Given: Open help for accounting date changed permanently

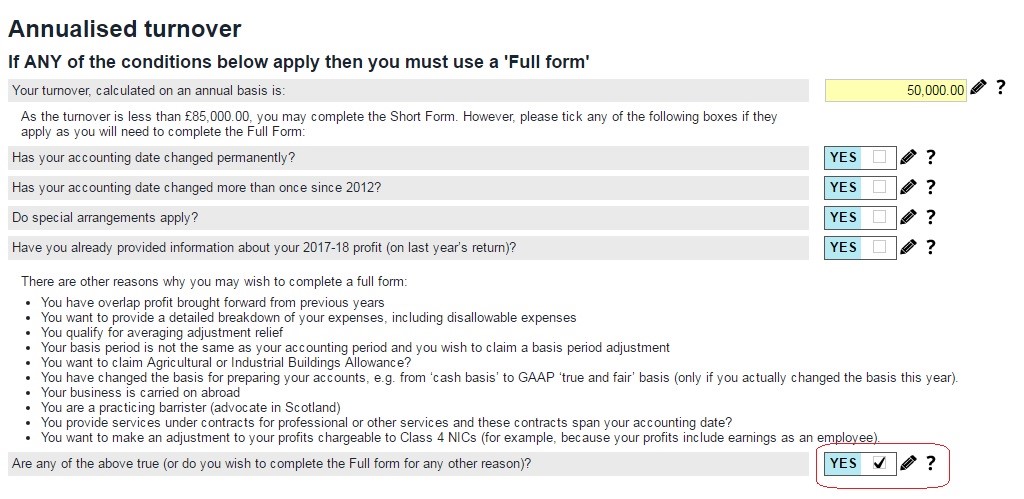Looking at the screenshot, I should pos(930,157).
